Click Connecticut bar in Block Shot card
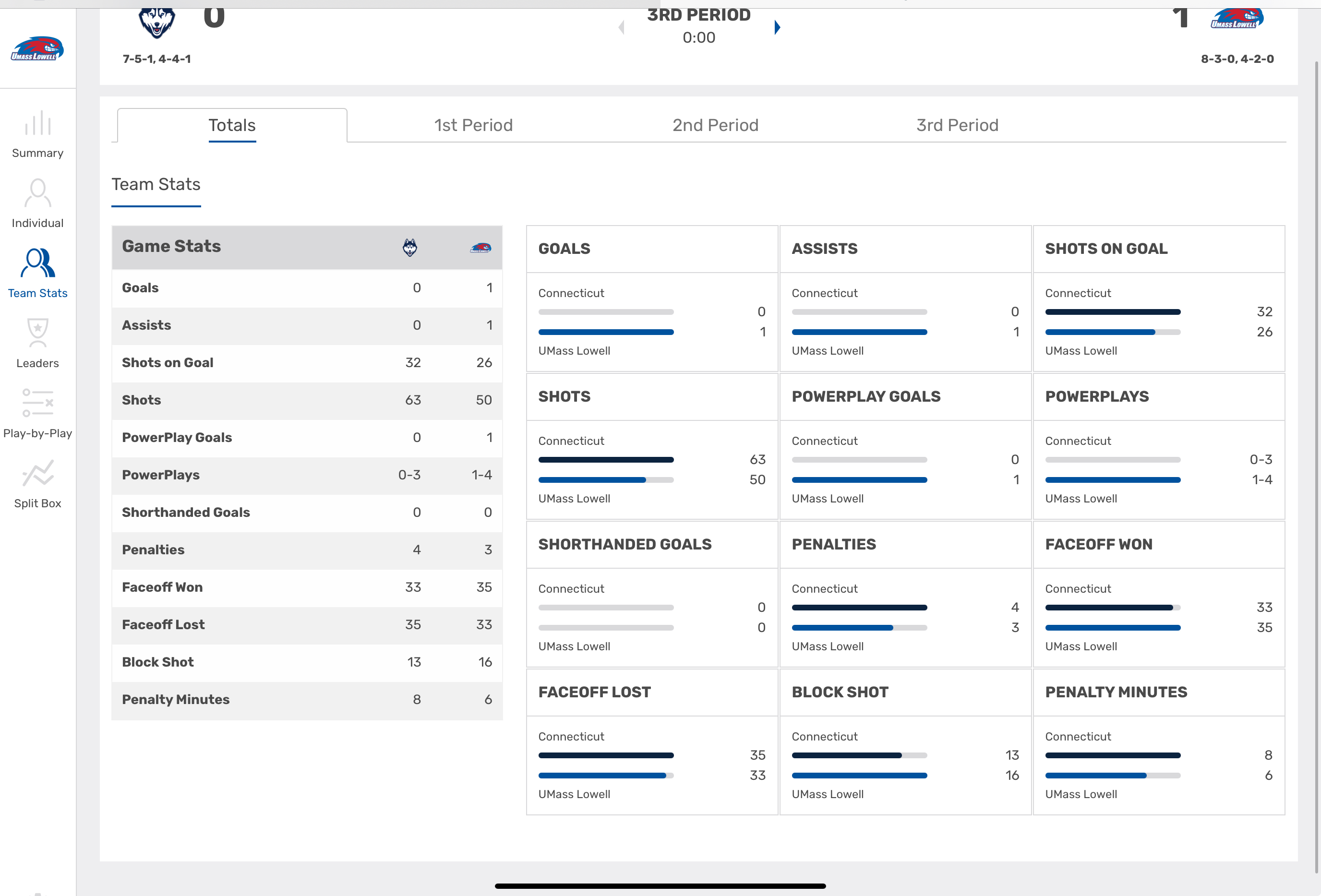Viewport: 1321px width, 896px height. [x=859, y=756]
